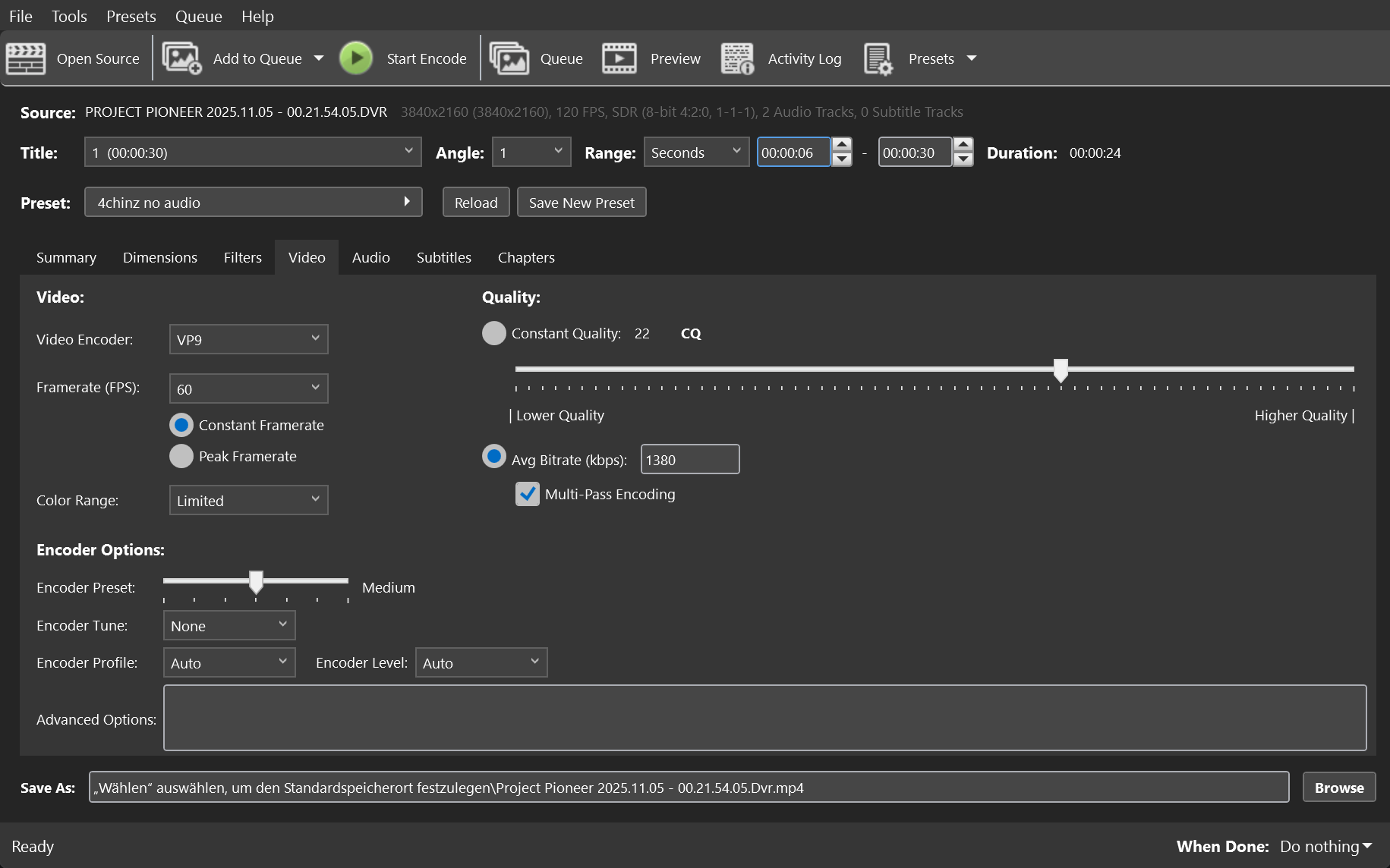
Task: Expand the Add to Queue dropdown arrow
Action: click(x=319, y=58)
